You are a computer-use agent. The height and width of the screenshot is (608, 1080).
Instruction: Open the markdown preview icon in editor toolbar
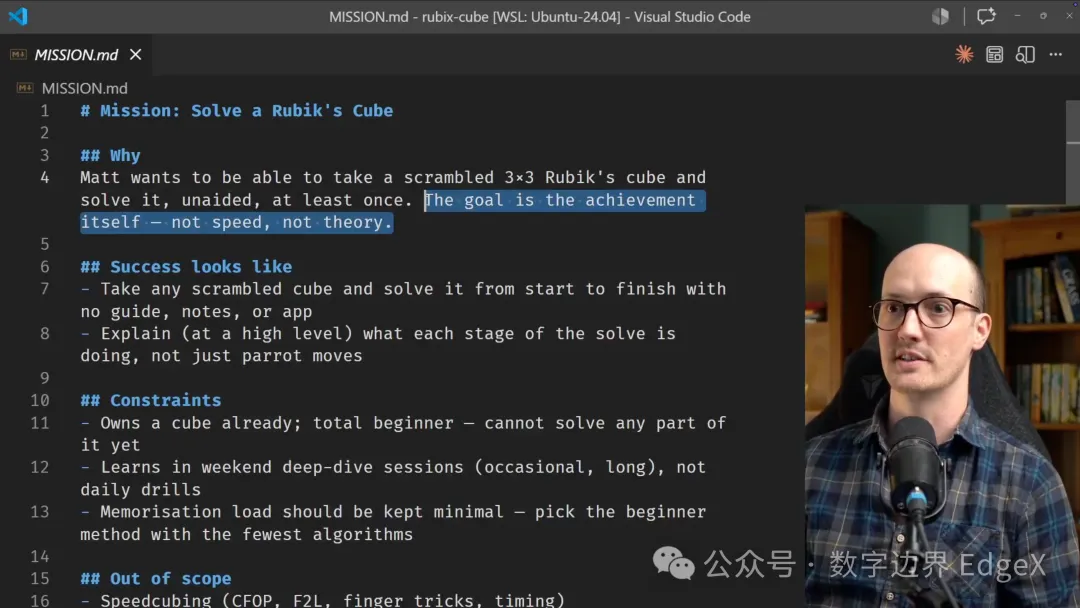coord(995,54)
